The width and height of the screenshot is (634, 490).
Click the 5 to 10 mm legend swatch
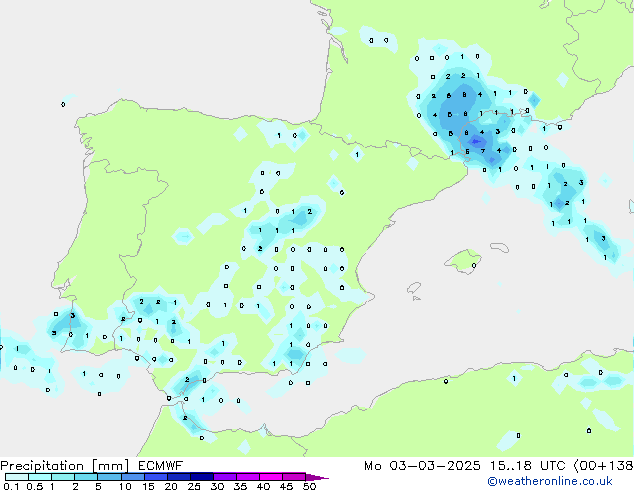pyautogui.click(x=109, y=477)
